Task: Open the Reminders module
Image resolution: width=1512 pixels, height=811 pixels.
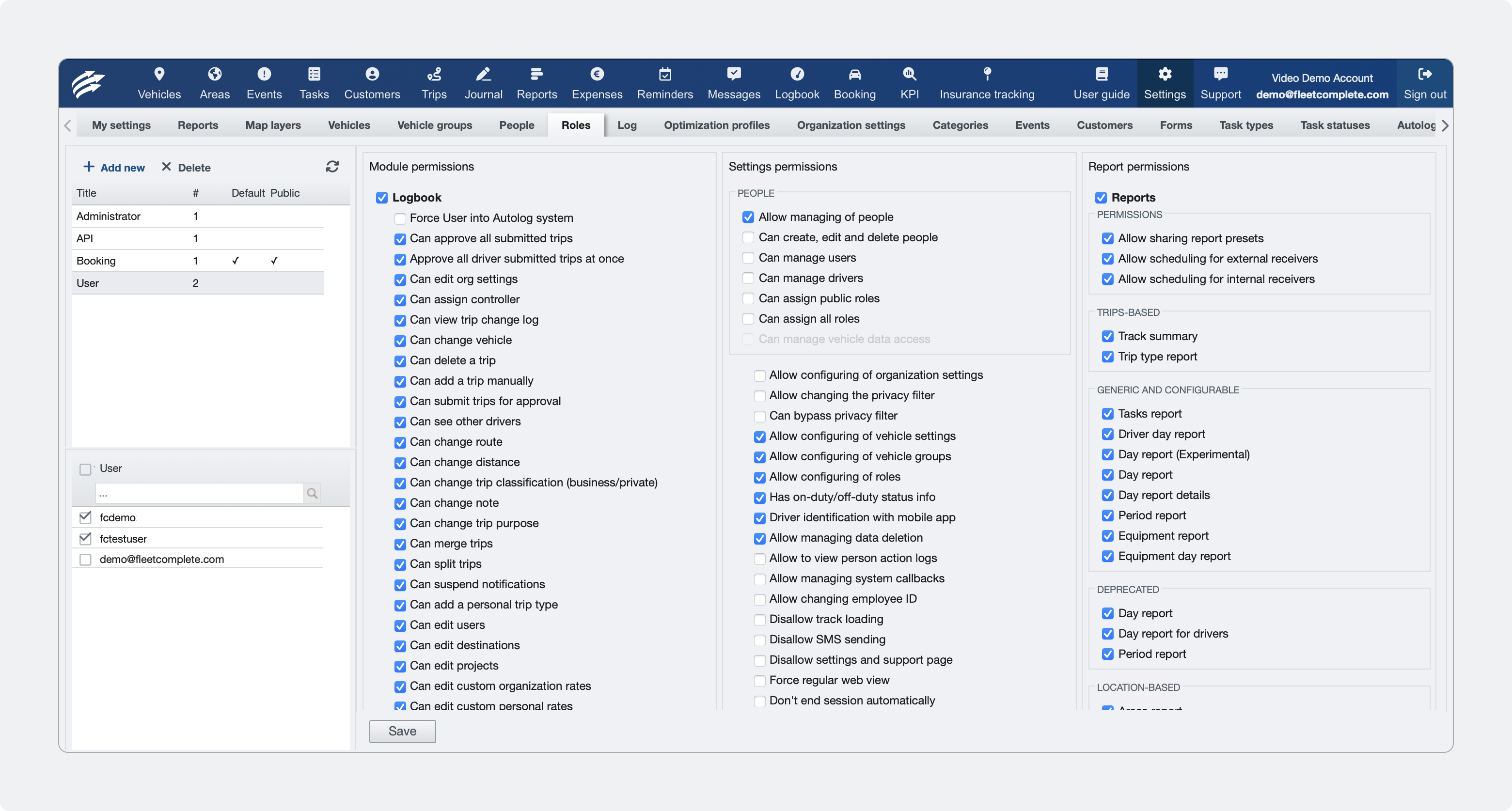Action: pyautogui.click(x=664, y=83)
